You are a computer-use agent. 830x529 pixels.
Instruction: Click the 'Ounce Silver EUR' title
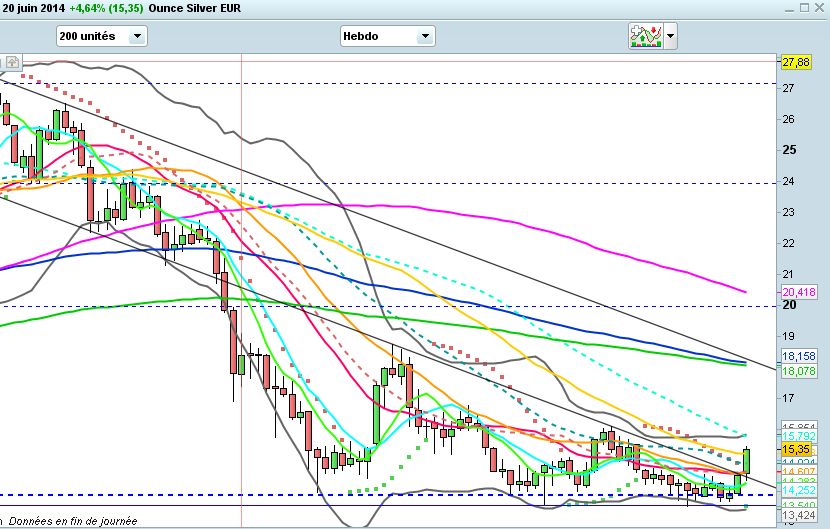point(194,8)
